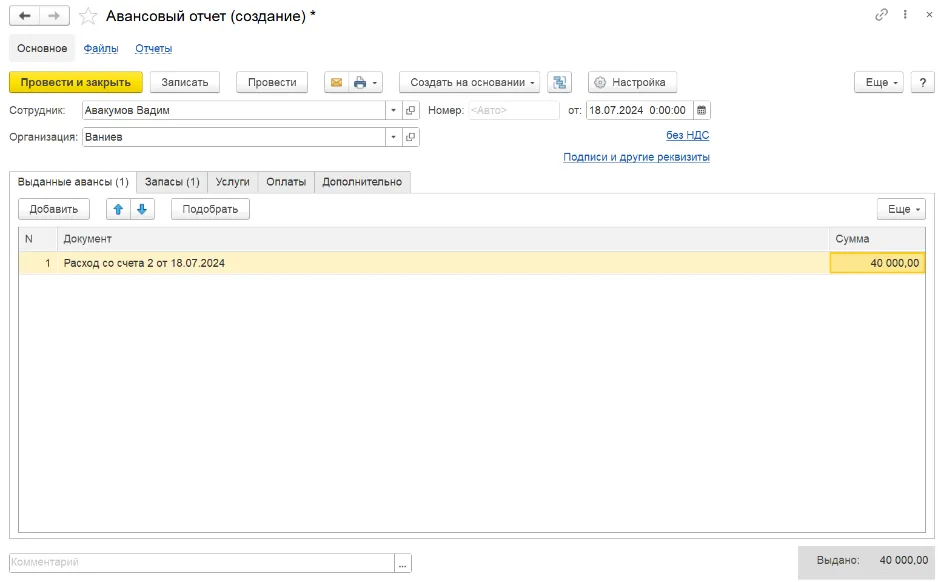The image size is (938, 582).
Task: Add the document to favorites with the star
Action: tap(88, 16)
